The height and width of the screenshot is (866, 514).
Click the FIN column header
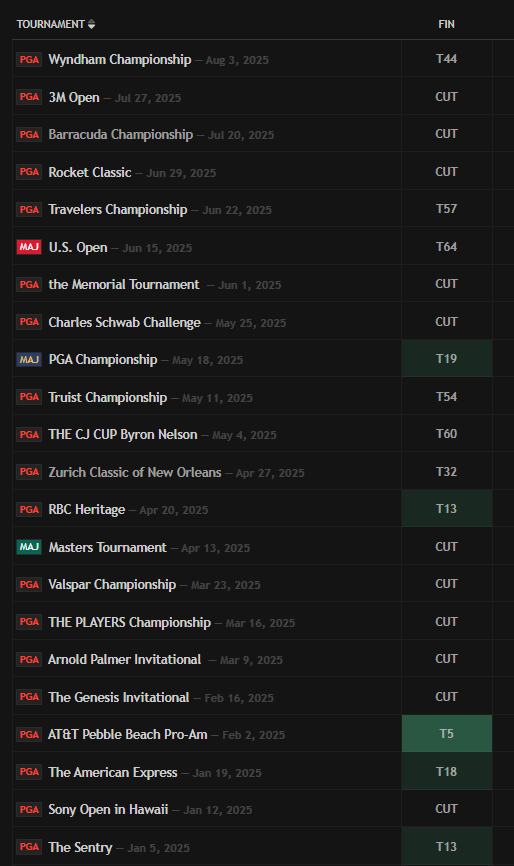447,24
